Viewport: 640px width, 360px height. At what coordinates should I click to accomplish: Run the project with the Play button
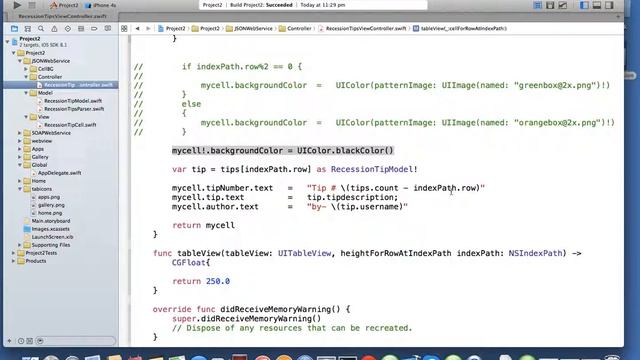[17, 5]
